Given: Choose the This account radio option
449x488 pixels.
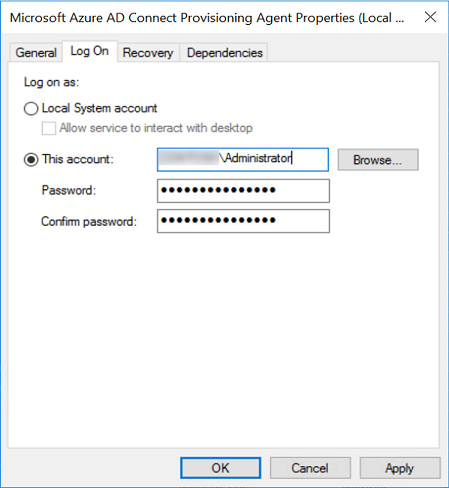Looking at the screenshot, I should (31, 160).
